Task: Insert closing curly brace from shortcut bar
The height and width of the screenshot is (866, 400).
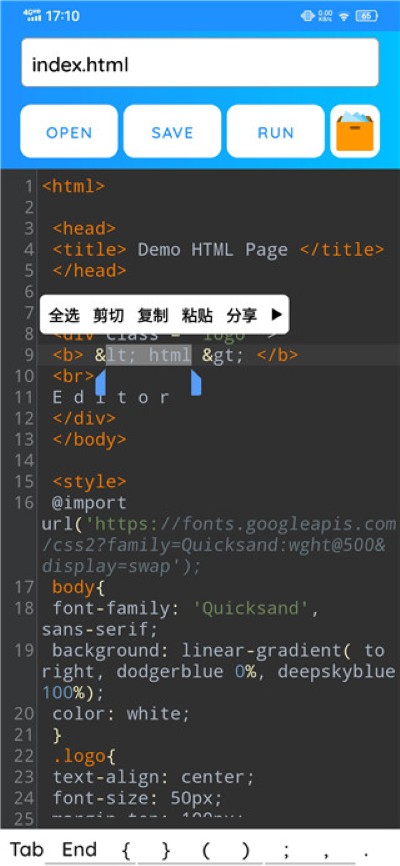Action: tap(166, 850)
